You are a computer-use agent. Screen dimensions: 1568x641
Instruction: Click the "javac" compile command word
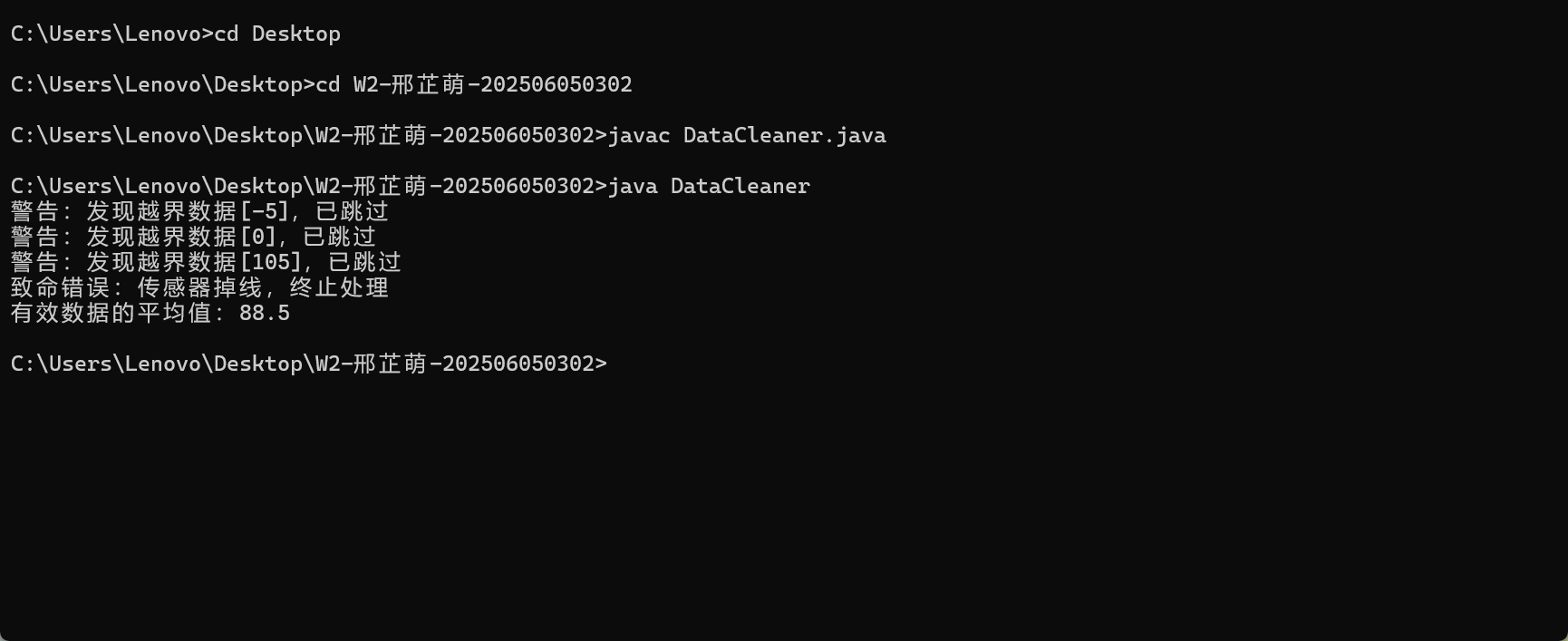click(639, 136)
